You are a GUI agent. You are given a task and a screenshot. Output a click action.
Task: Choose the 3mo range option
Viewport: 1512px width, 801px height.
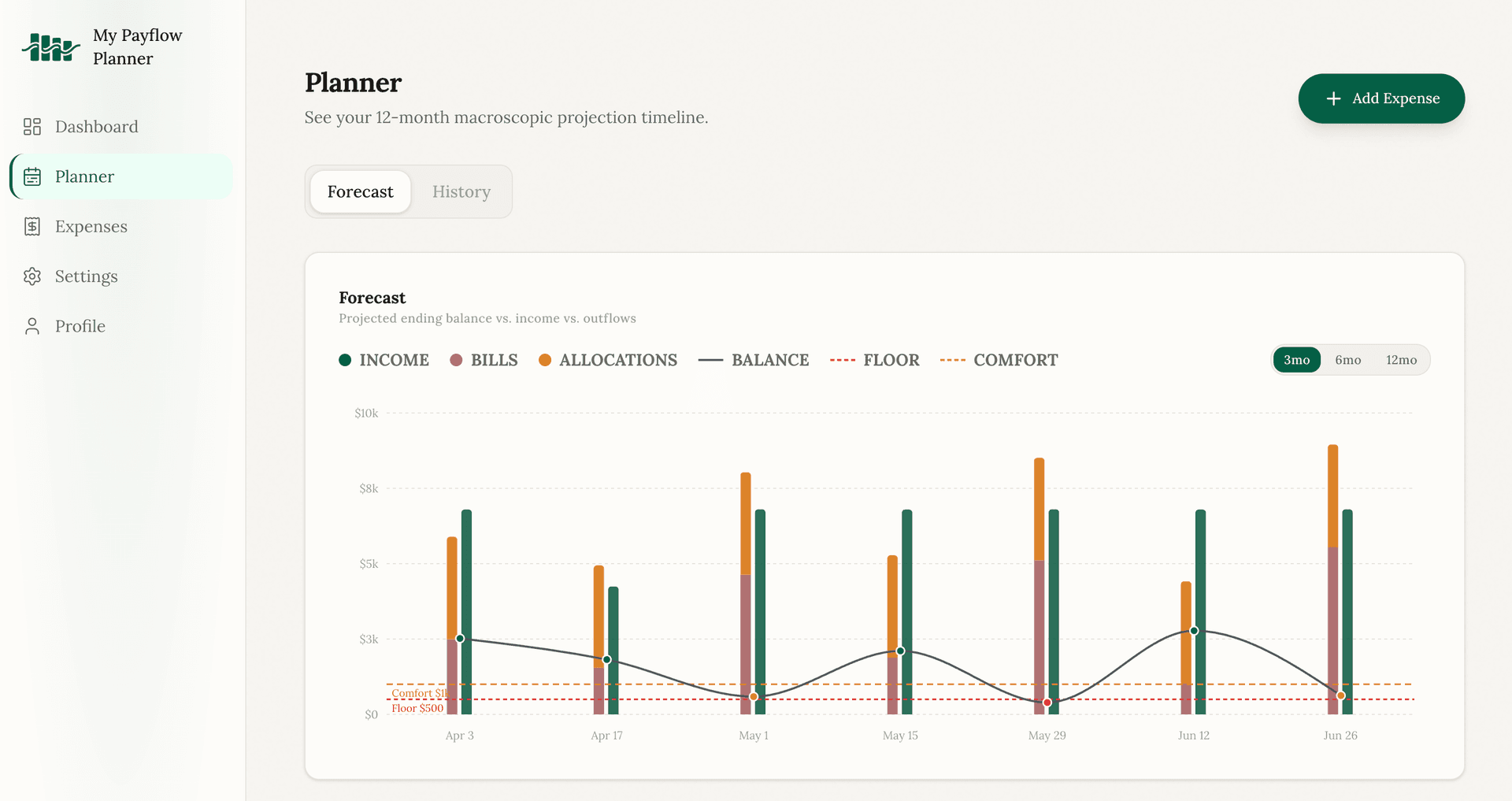[x=1296, y=359]
